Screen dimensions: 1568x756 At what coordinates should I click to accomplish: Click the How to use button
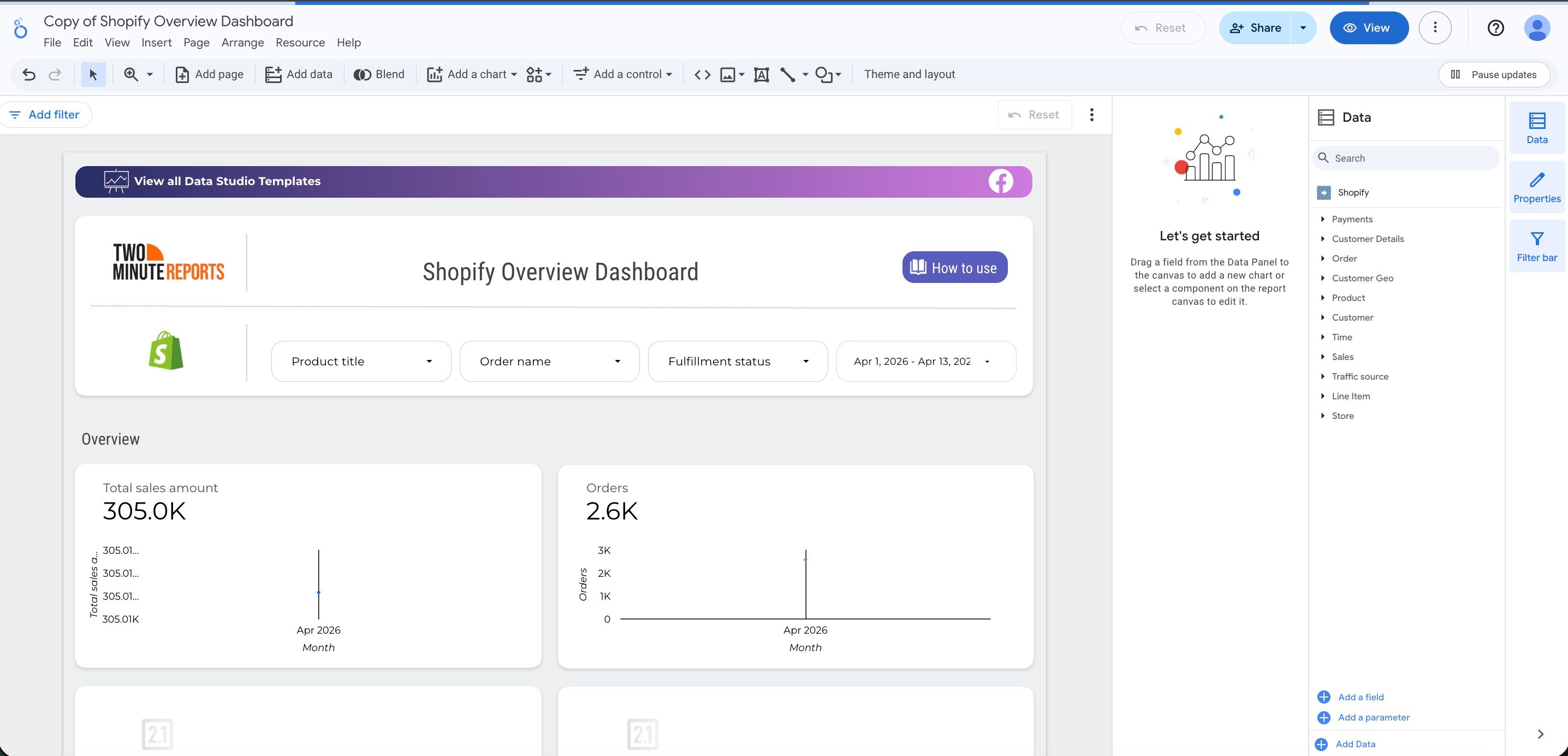pos(954,268)
